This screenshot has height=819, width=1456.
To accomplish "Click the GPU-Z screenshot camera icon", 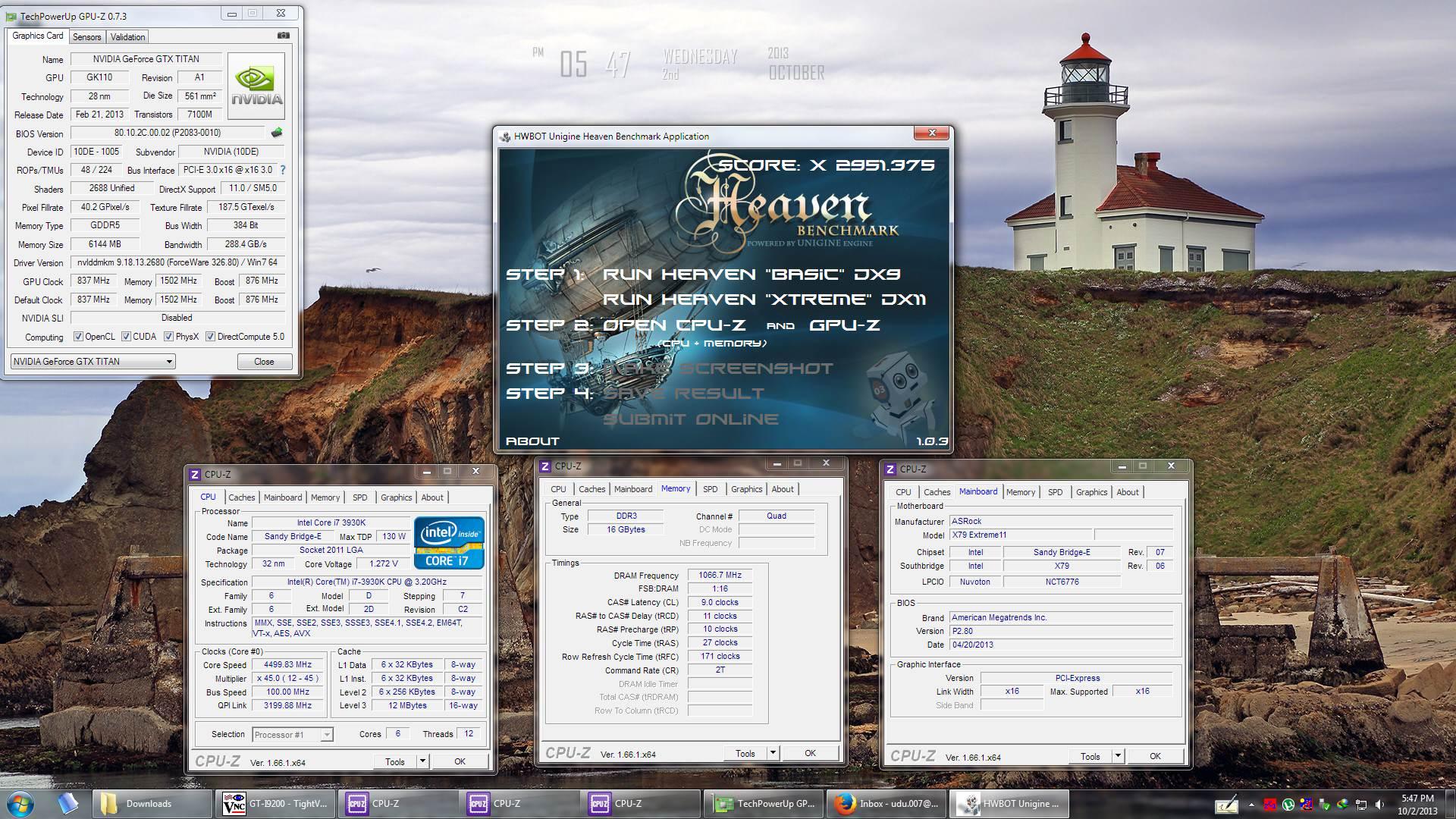I will pos(283,36).
